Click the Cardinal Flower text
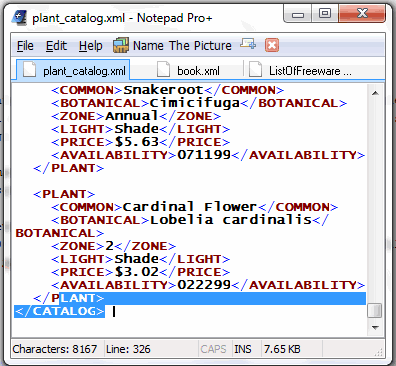This screenshot has height=366, width=396. point(190,207)
